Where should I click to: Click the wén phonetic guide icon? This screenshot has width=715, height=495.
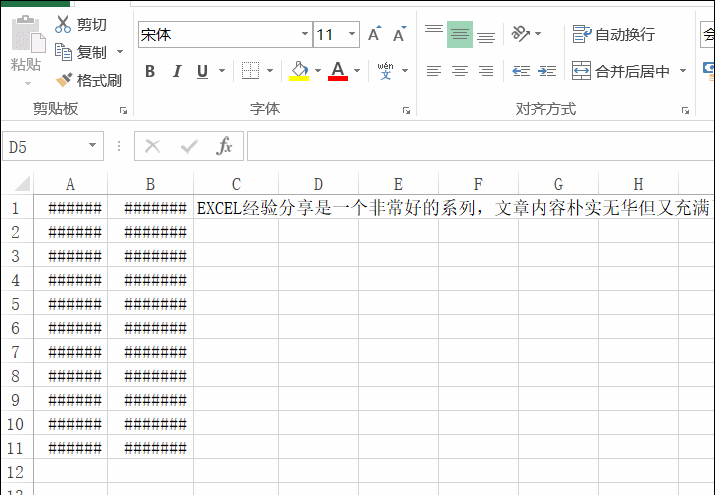tap(386, 71)
